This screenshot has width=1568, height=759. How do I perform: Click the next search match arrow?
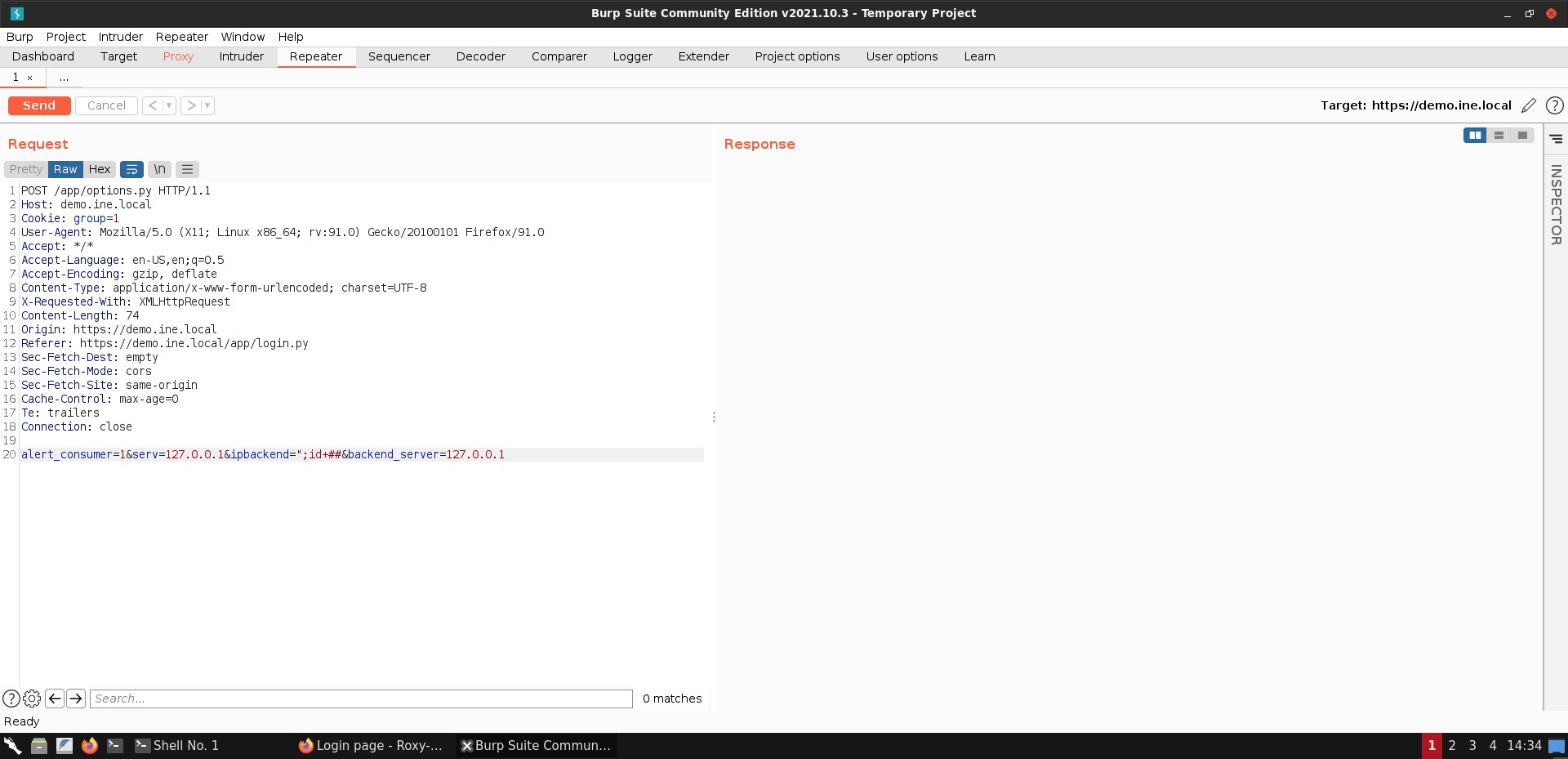pos(76,699)
